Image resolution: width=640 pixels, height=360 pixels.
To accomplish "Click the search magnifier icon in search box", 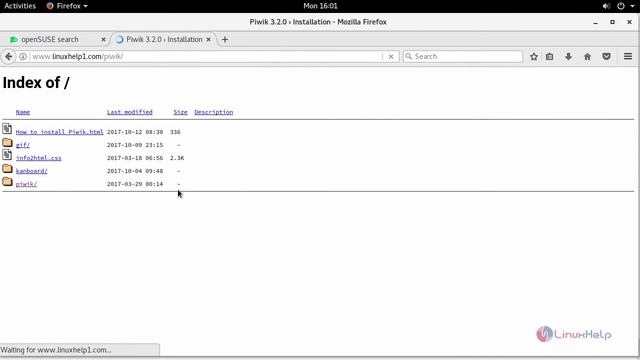I will (409, 56).
